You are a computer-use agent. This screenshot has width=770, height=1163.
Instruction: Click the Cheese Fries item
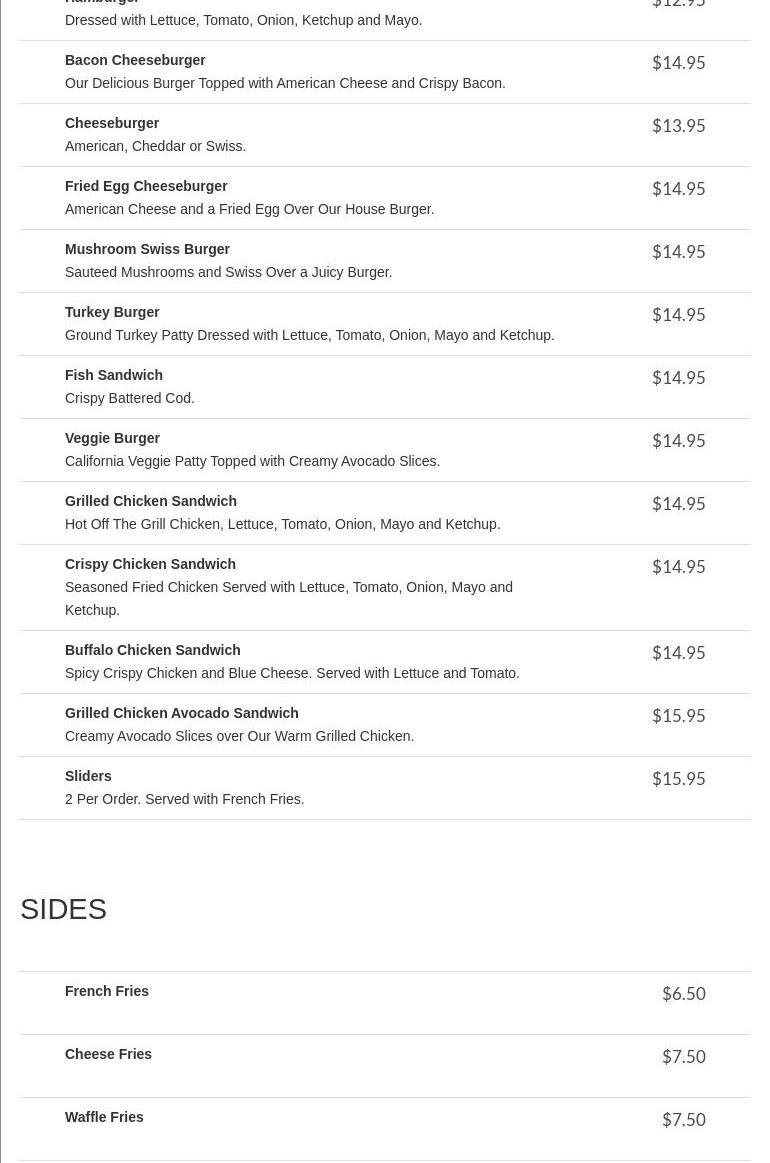(x=108, y=1055)
